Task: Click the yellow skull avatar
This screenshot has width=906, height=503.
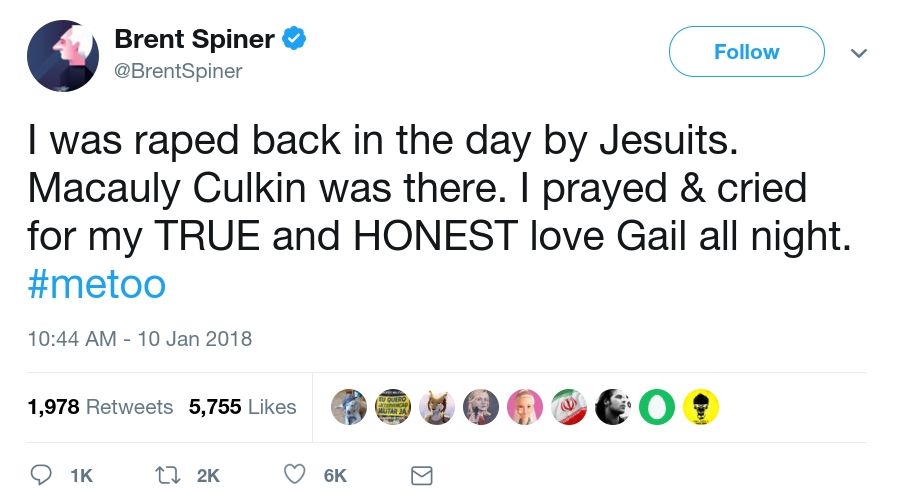Action: 700,407
